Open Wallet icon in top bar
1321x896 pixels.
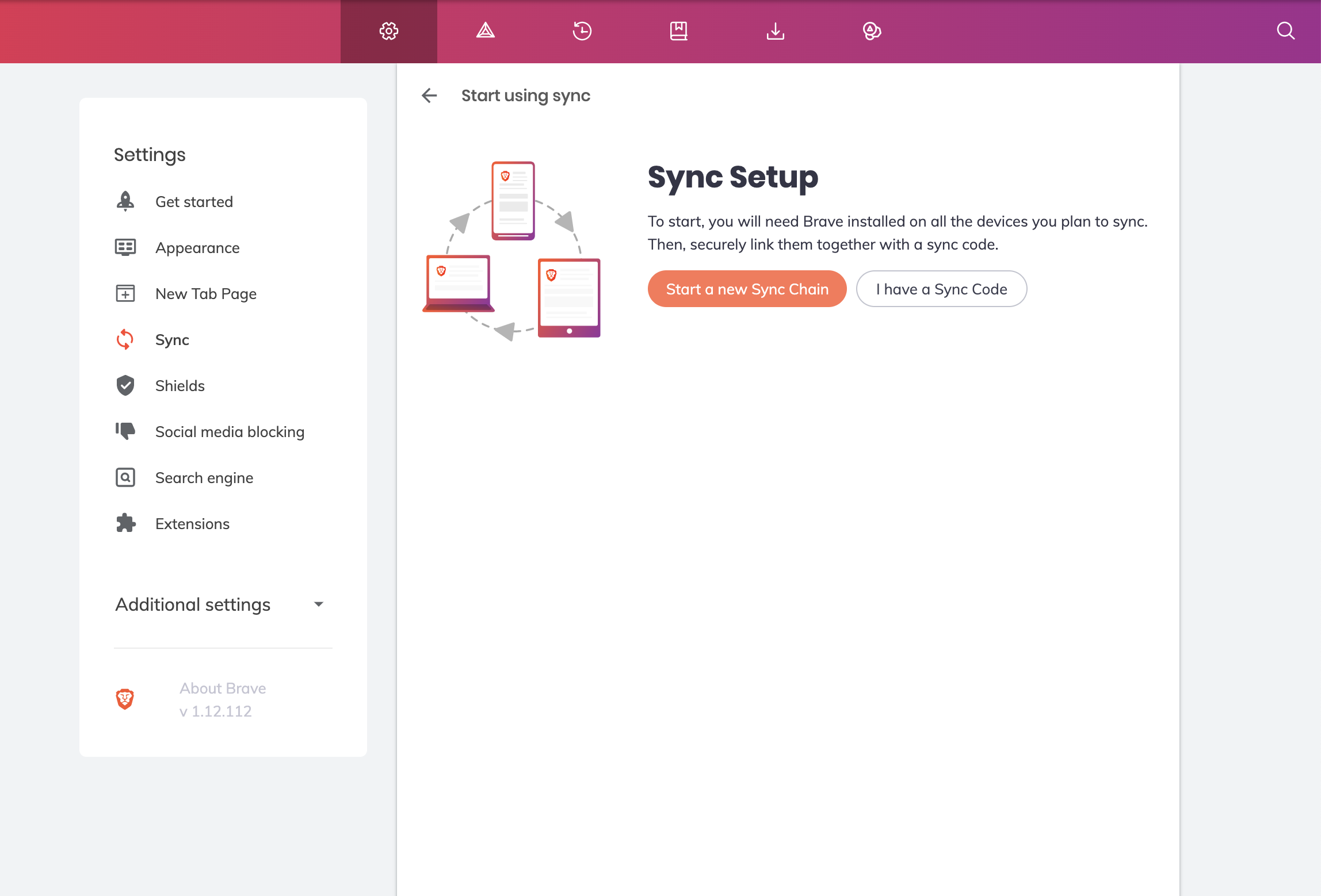click(x=872, y=31)
